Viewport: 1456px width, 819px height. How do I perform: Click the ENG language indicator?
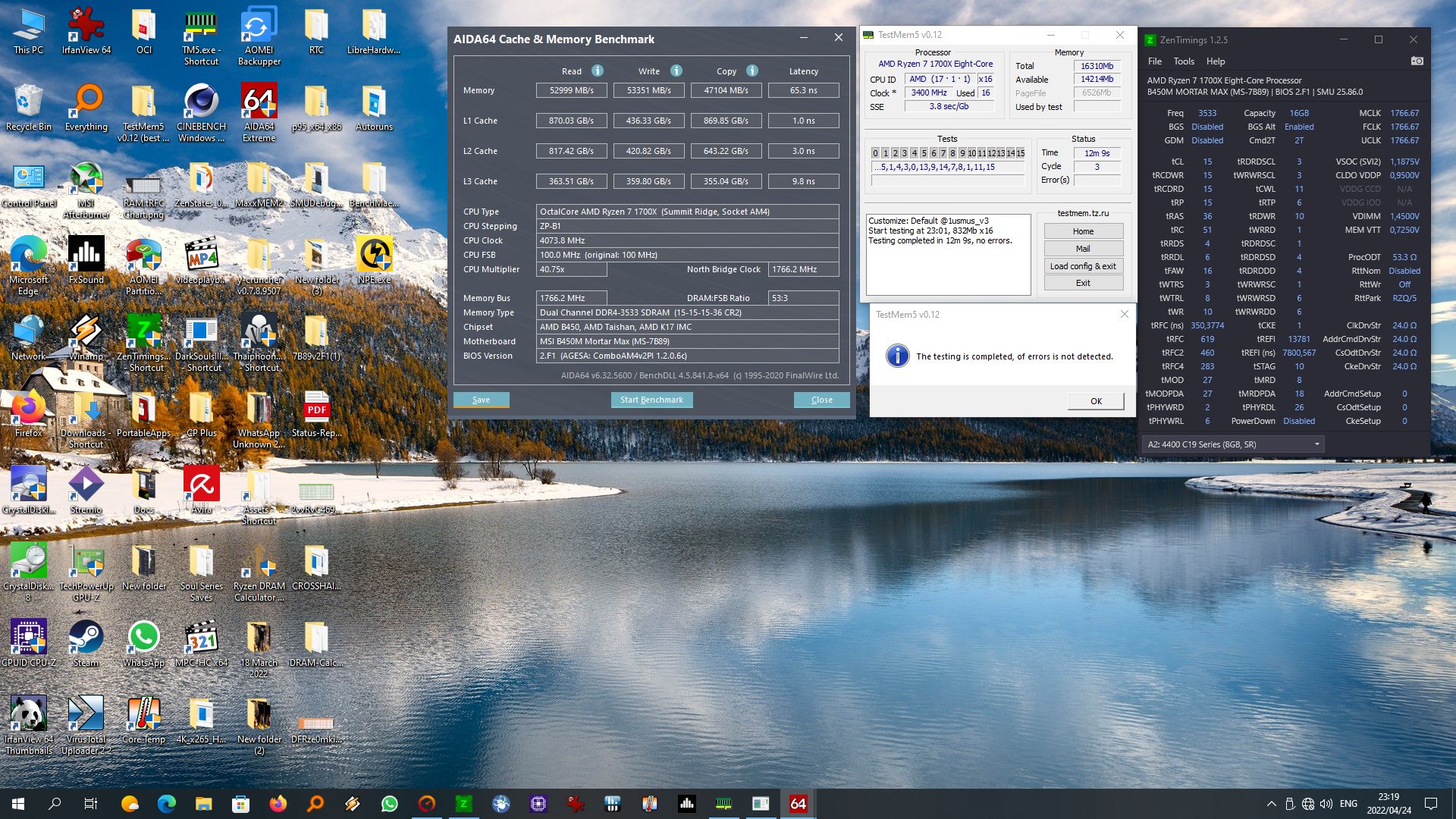(x=1348, y=804)
